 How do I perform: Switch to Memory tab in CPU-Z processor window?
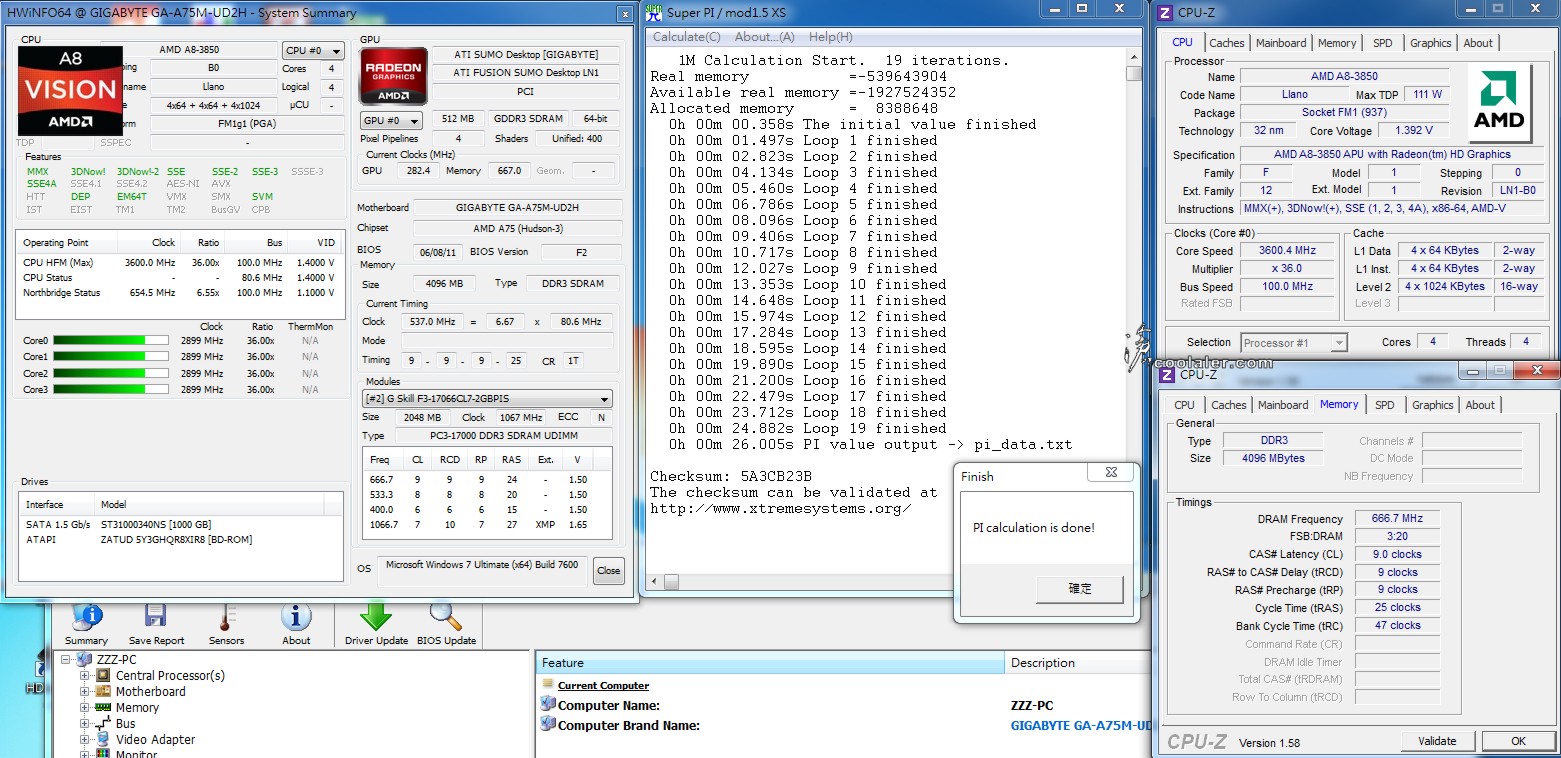(x=1337, y=43)
